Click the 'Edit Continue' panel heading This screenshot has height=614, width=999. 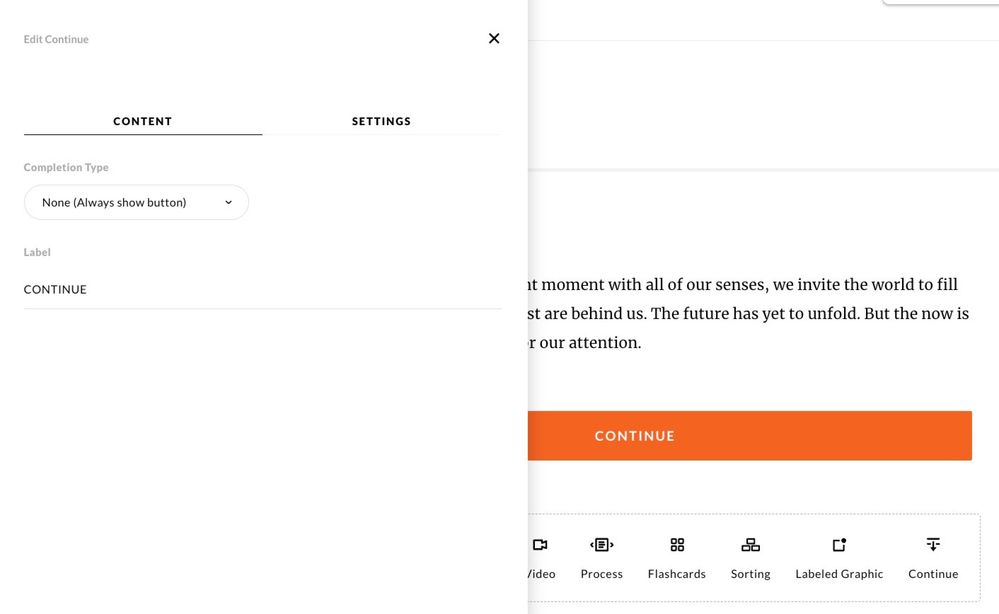coord(56,40)
